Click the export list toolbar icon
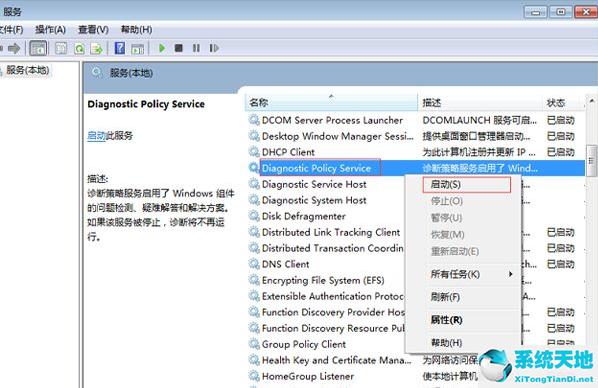The width and height of the screenshot is (598, 388). [x=96, y=48]
